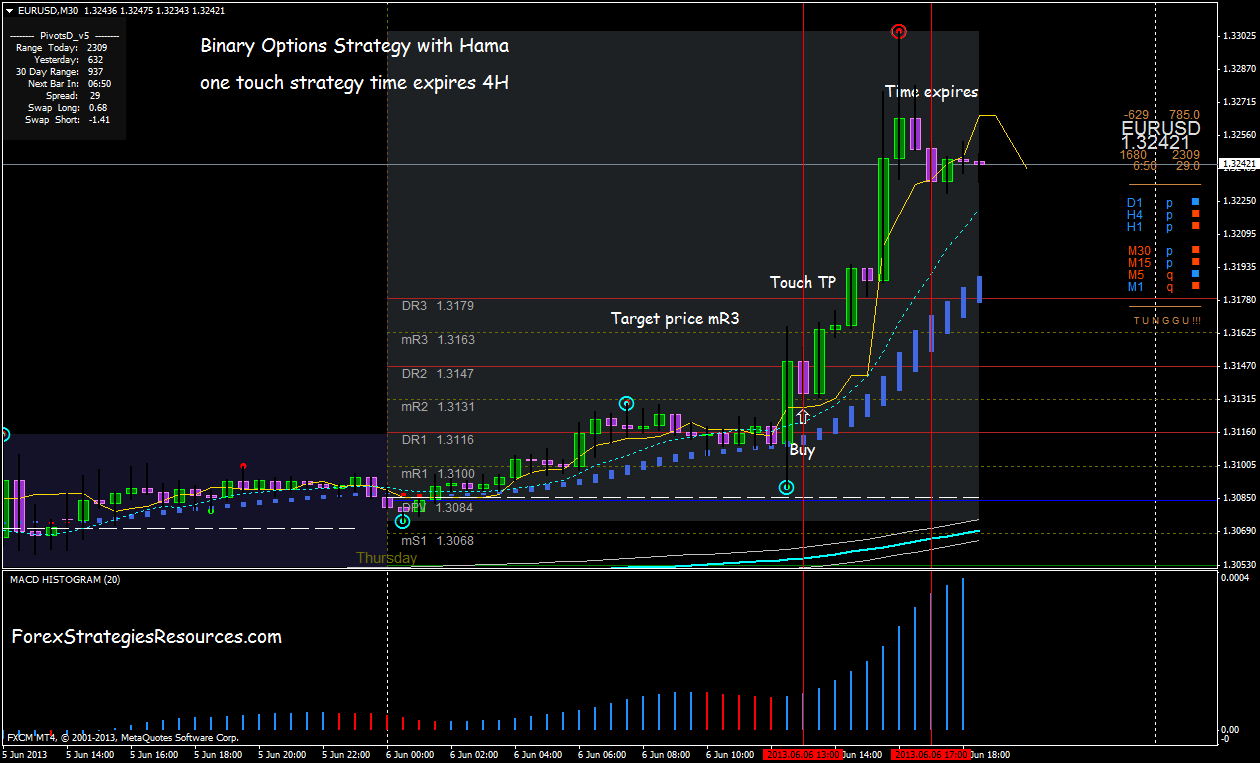The height and width of the screenshot is (763, 1260).
Task: Click the 'Next Bar In: 06:50' row
Action: coord(69,83)
